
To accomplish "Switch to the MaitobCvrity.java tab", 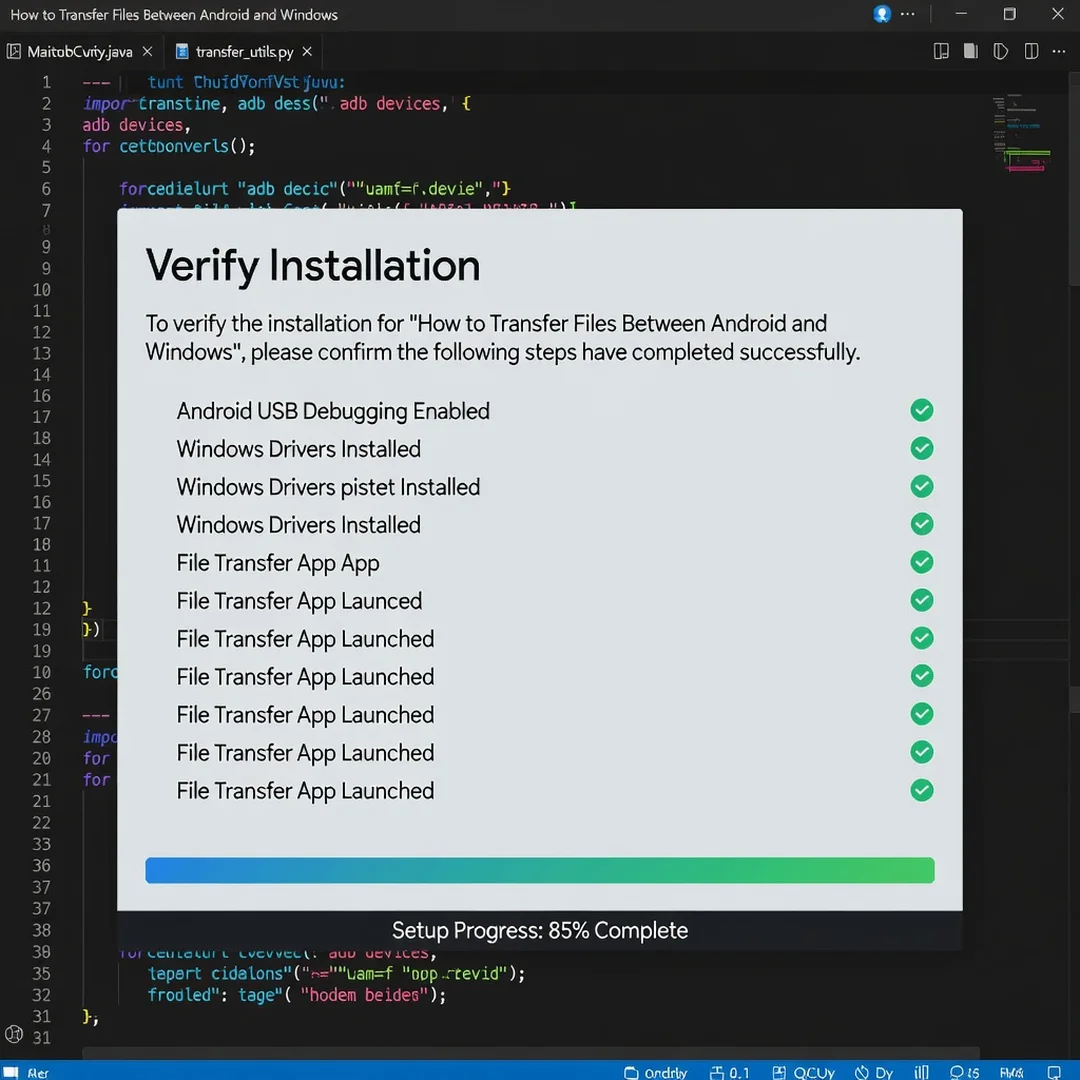I will click(x=80, y=52).
